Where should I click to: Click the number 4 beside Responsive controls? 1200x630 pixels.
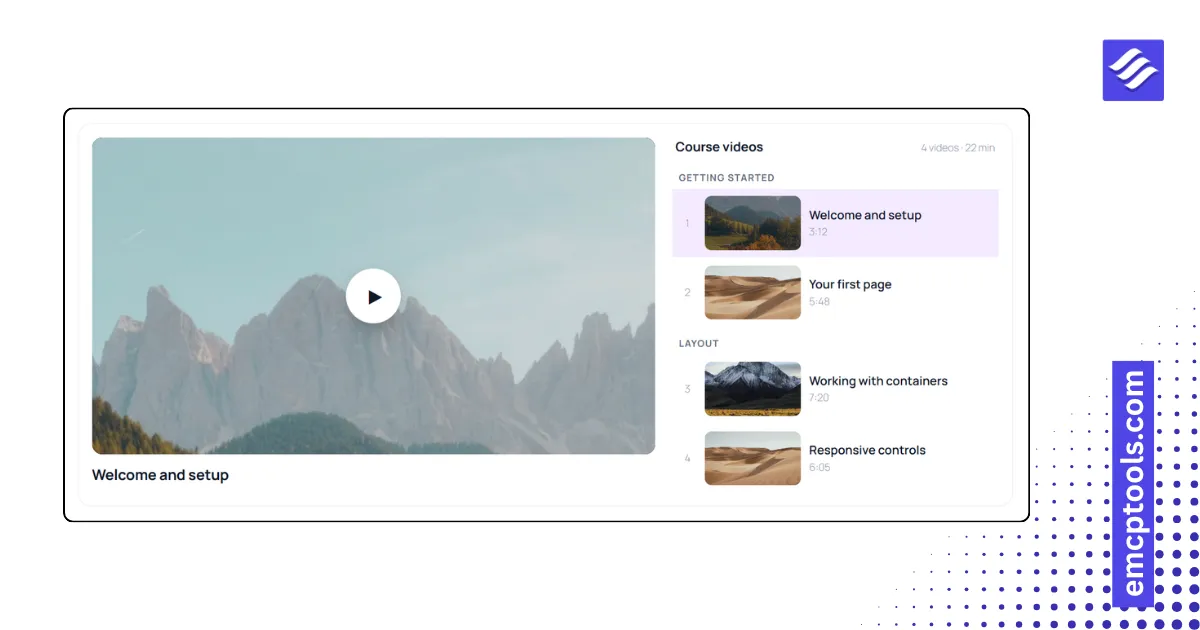coord(687,458)
